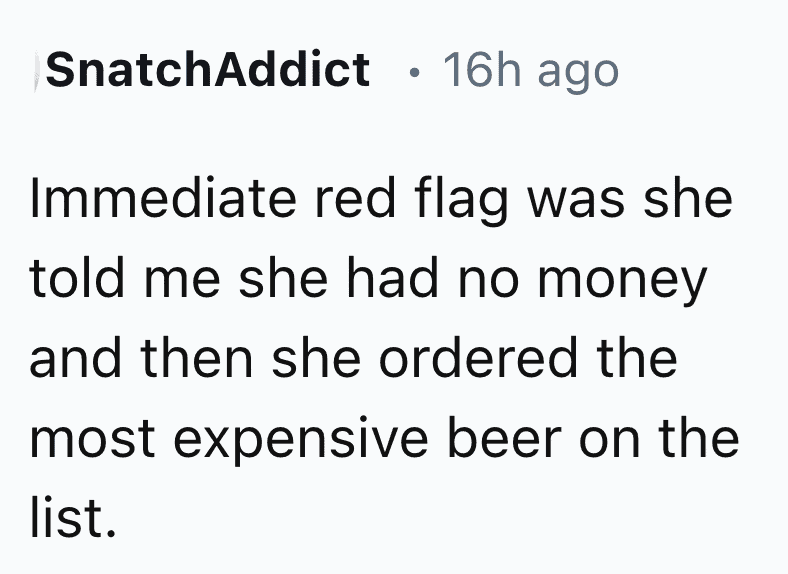The image size is (788, 574).
Task: Click the word ago in timestamp
Action: pos(578,75)
